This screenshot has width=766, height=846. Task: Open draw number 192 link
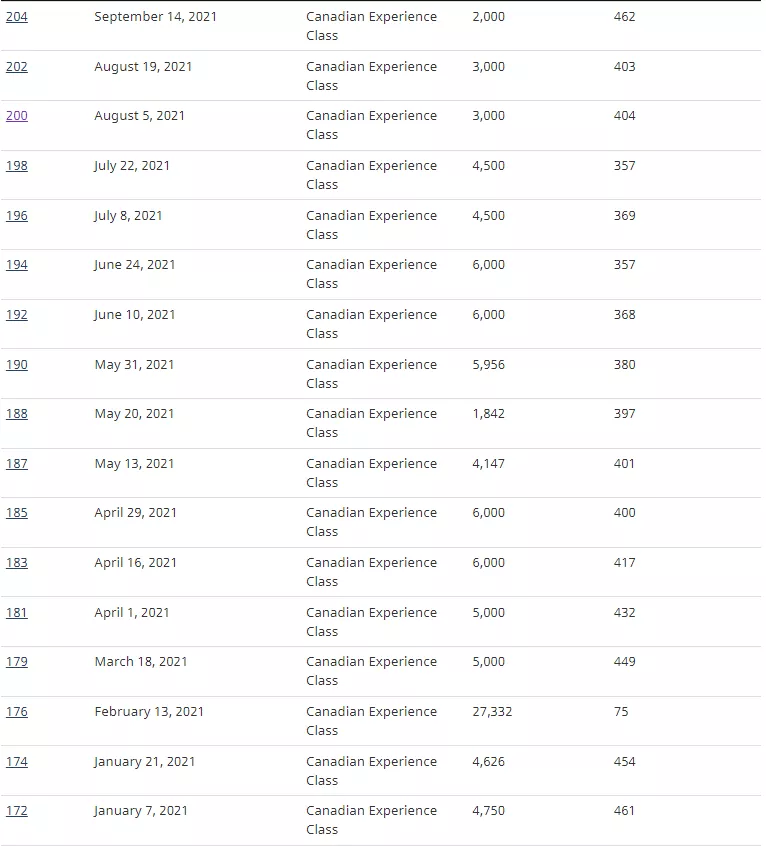(17, 315)
